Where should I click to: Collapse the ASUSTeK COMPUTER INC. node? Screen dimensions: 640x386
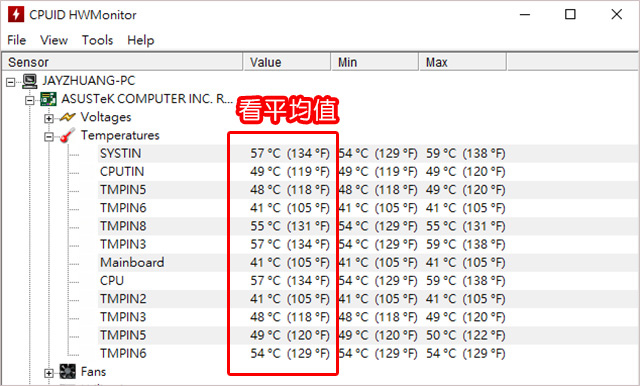point(30,100)
